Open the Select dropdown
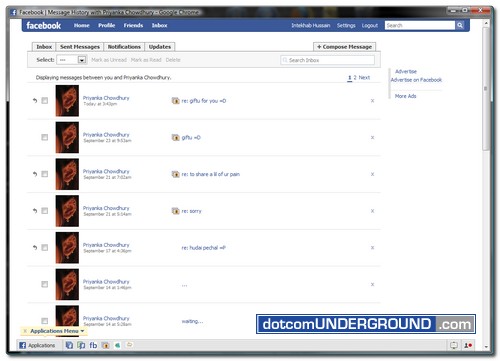The image size is (500, 361). tap(72, 60)
